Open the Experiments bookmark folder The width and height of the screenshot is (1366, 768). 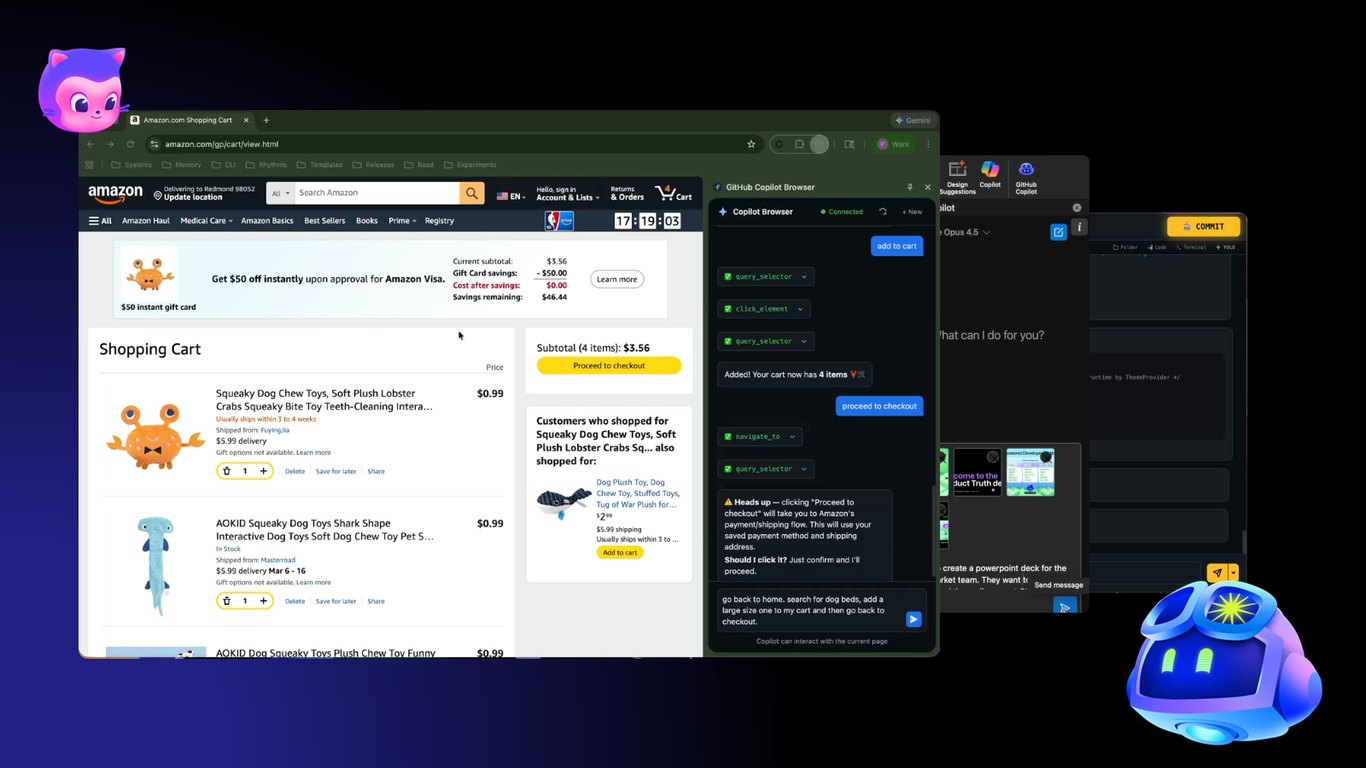pyautogui.click(x=471, y=165)
